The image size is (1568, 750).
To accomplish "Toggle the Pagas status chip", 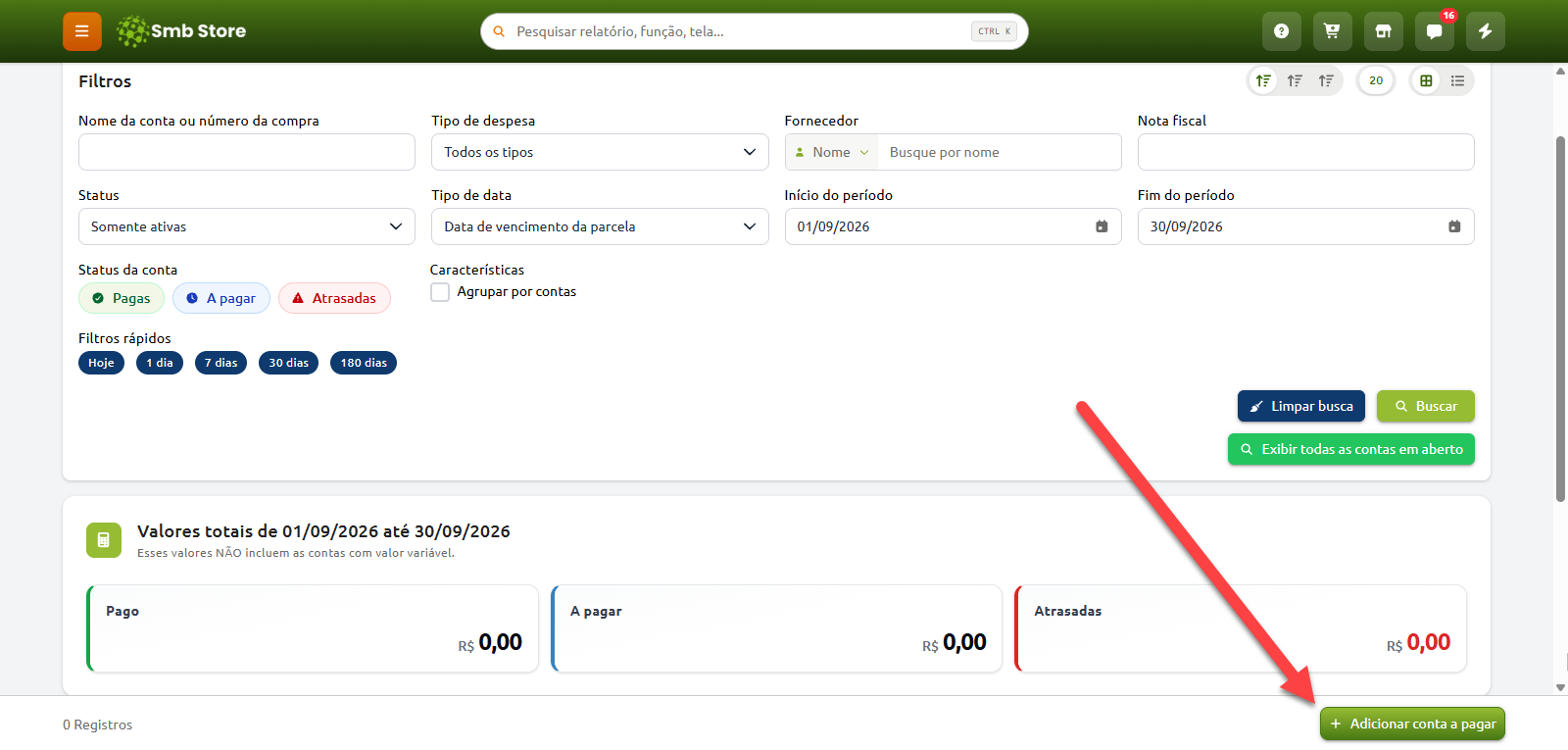I will (122, 298).
